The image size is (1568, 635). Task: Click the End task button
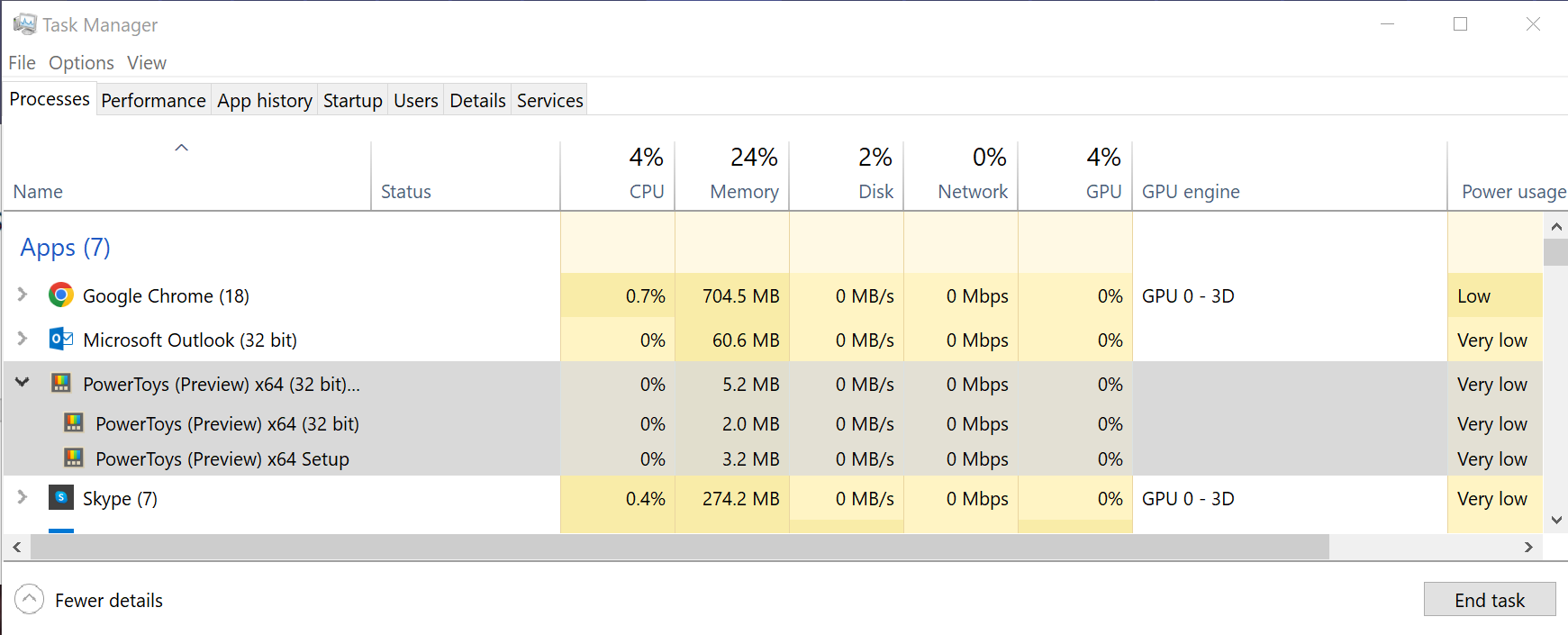click(x=1489, y=599)
